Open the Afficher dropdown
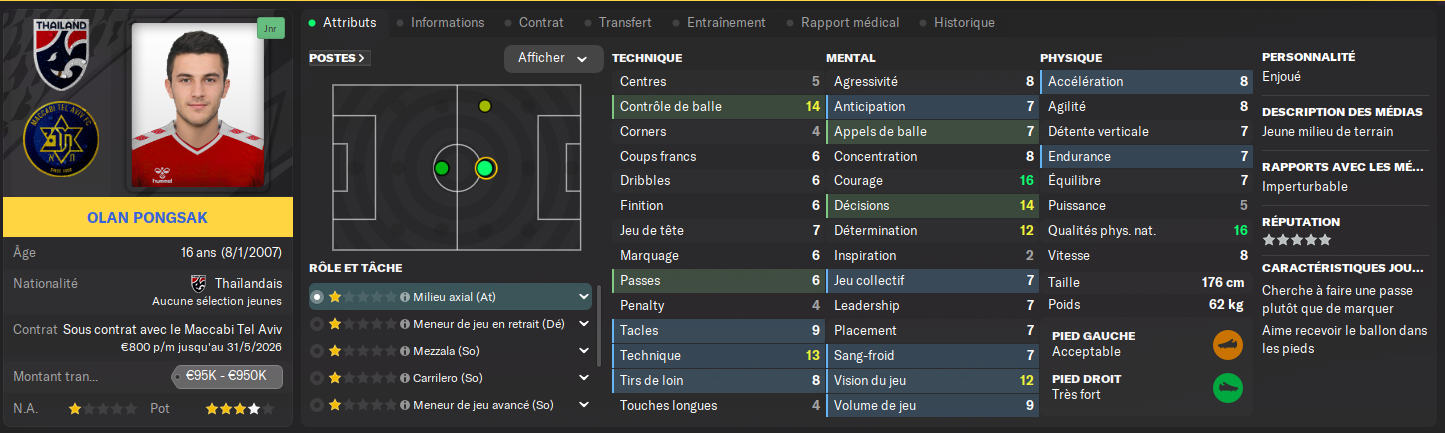 pyautogui.click(x=553, y=58)
